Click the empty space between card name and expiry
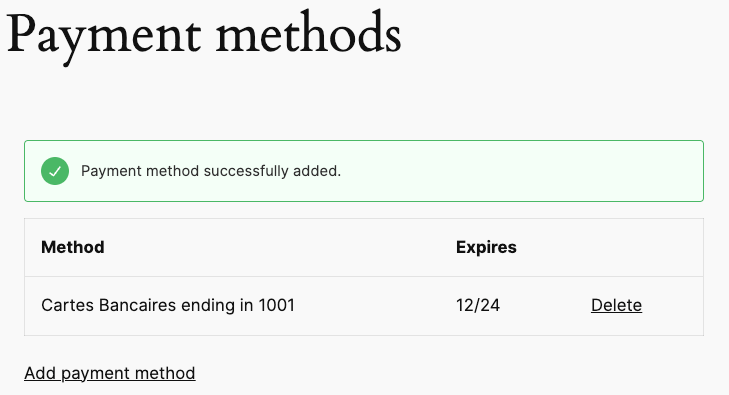 click(x=374, y=305)
